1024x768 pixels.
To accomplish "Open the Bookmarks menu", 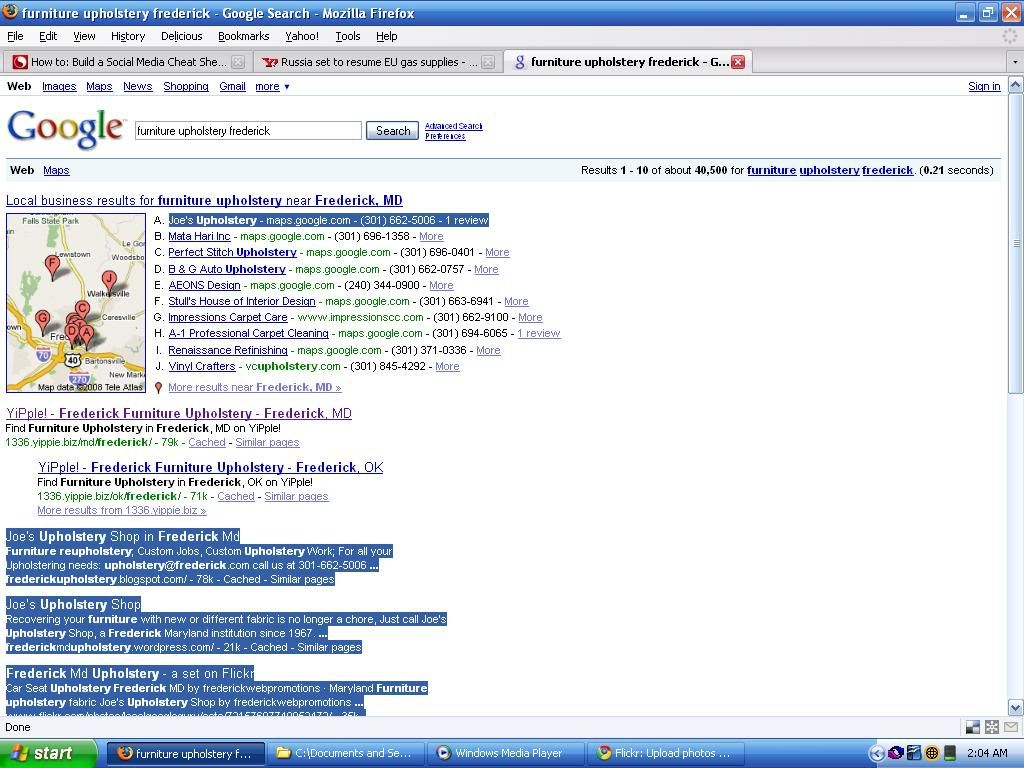I will point(244,36).
